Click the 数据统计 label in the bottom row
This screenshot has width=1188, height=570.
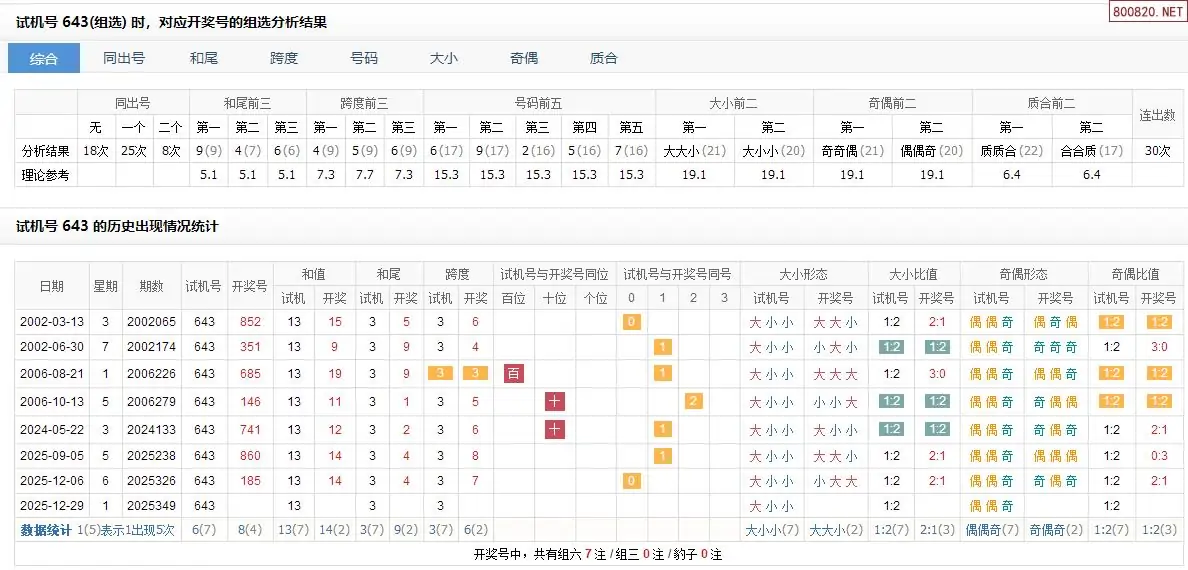46,531
